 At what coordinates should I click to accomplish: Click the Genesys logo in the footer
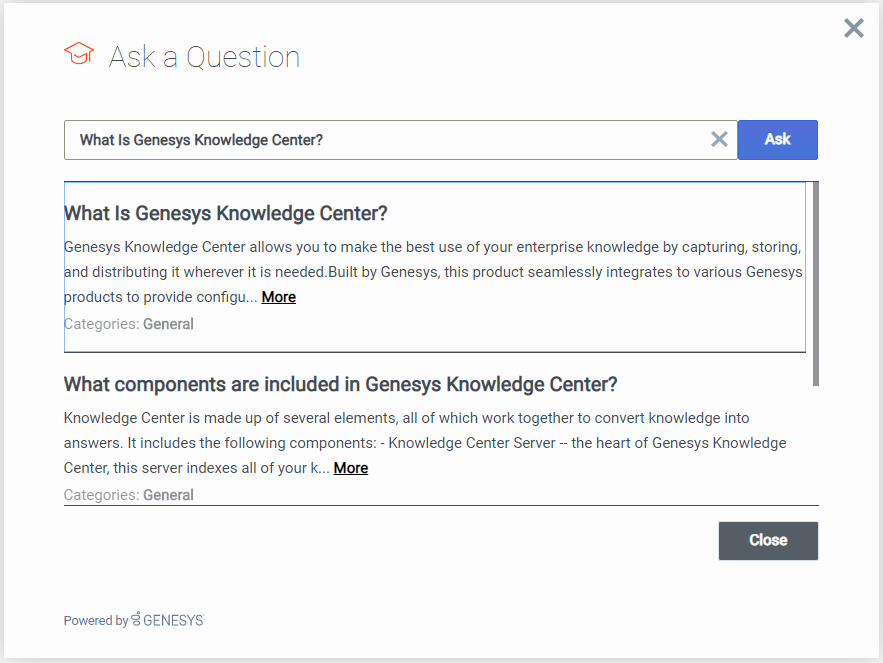pyautogui.click(x=168, y=620)
